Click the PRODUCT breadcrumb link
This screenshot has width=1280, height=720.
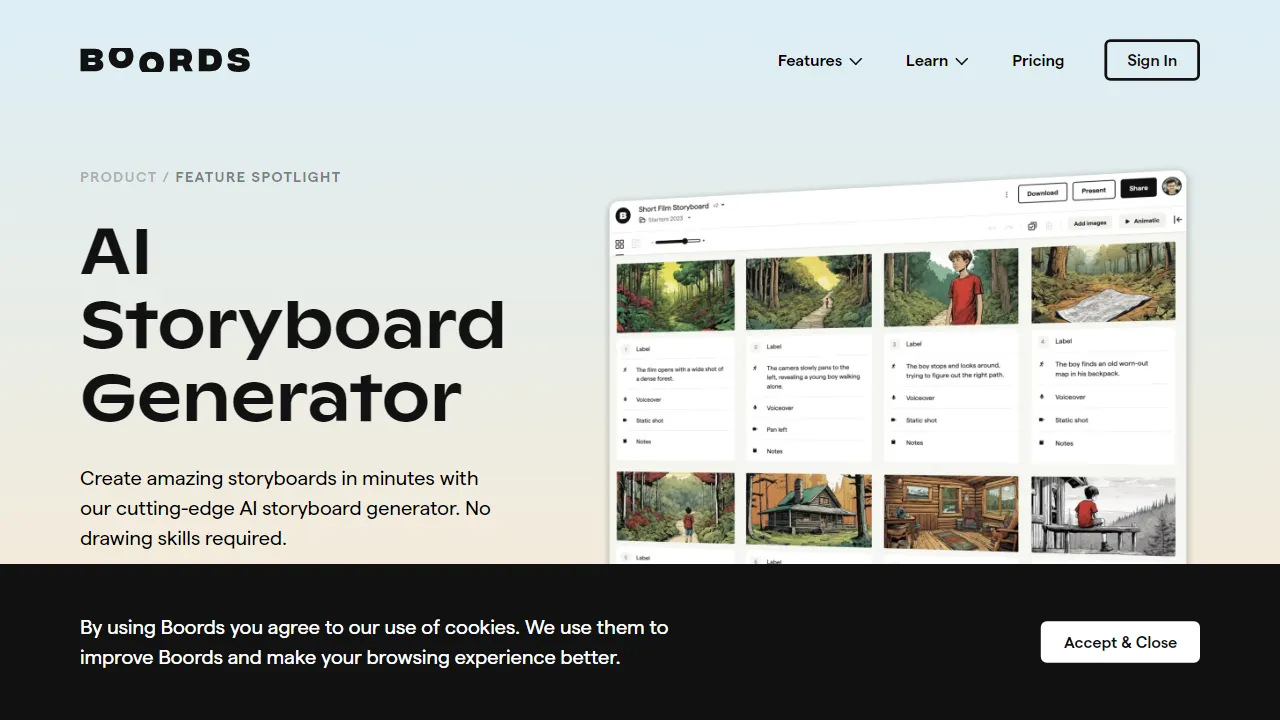118,177
